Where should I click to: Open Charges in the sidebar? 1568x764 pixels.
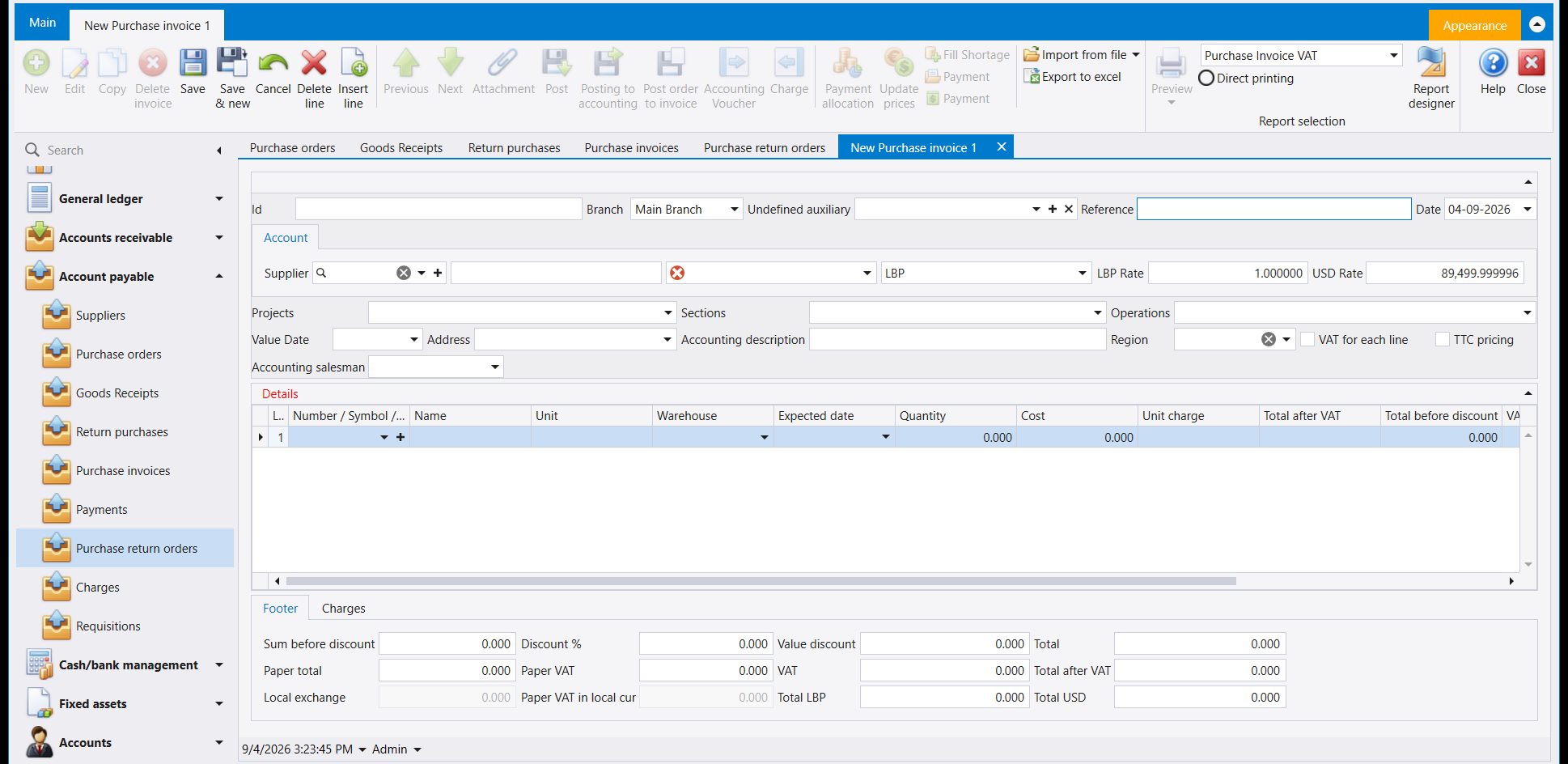click(x=97, y=588)
